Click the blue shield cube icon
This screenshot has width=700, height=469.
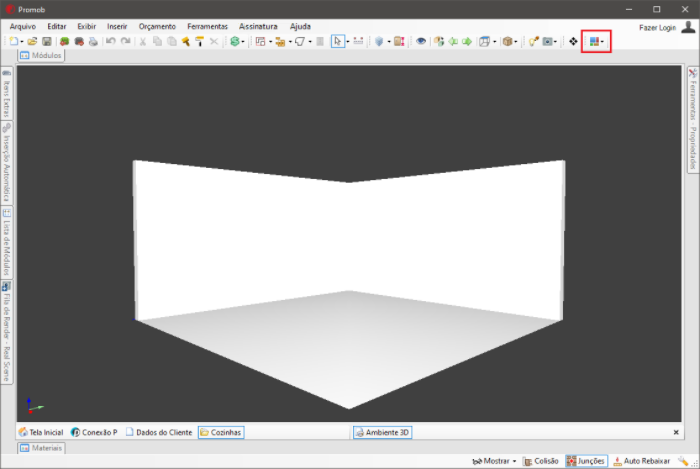pos(379,42)
